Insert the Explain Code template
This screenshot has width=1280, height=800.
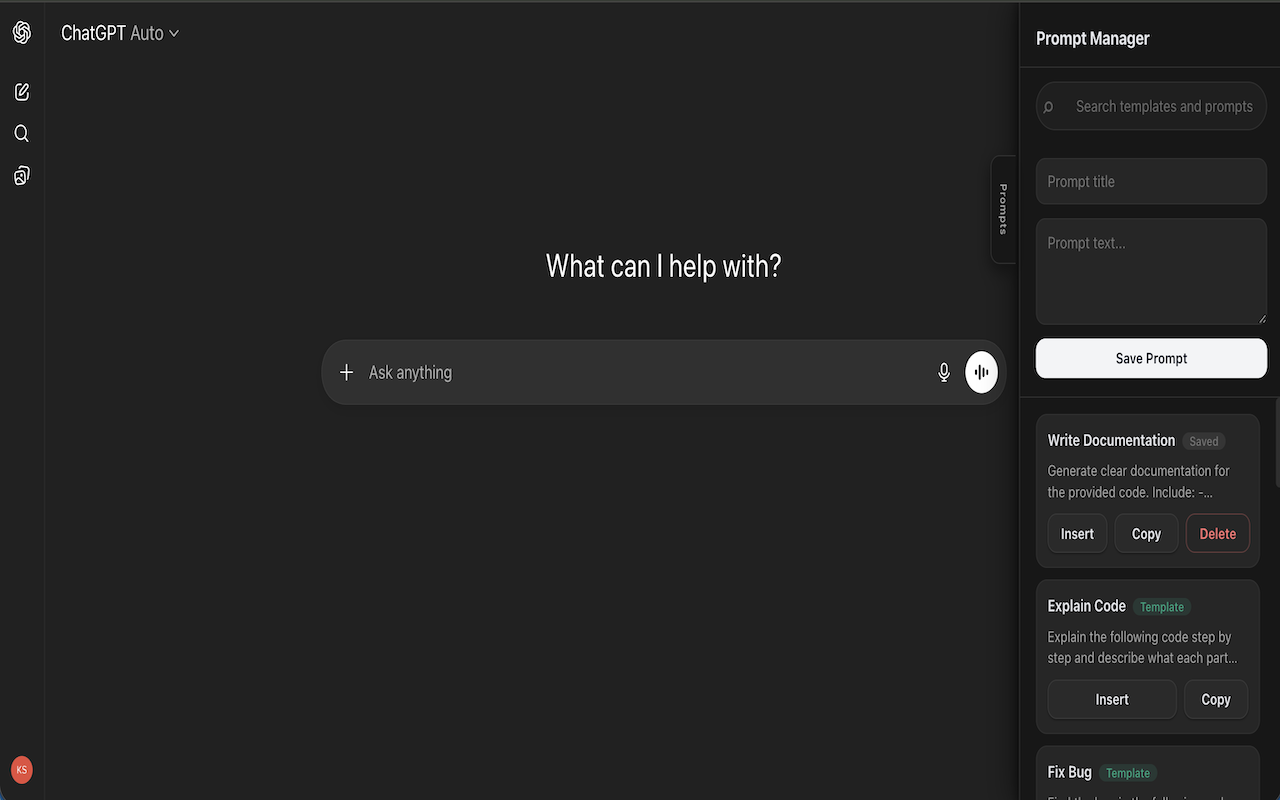click(1111, 699)
